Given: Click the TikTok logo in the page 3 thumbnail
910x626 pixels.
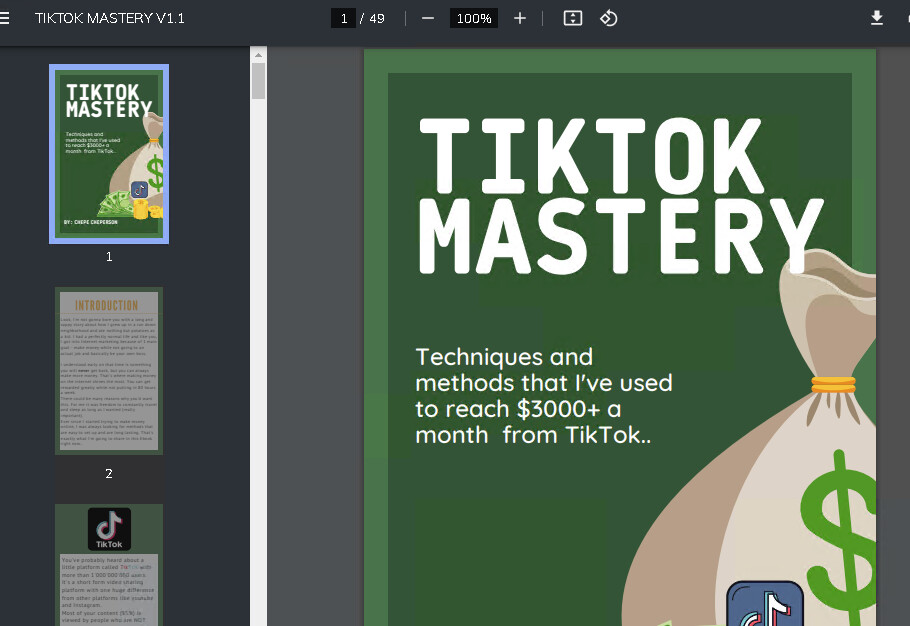Looking at the screenshot, I should coord(109,529).
